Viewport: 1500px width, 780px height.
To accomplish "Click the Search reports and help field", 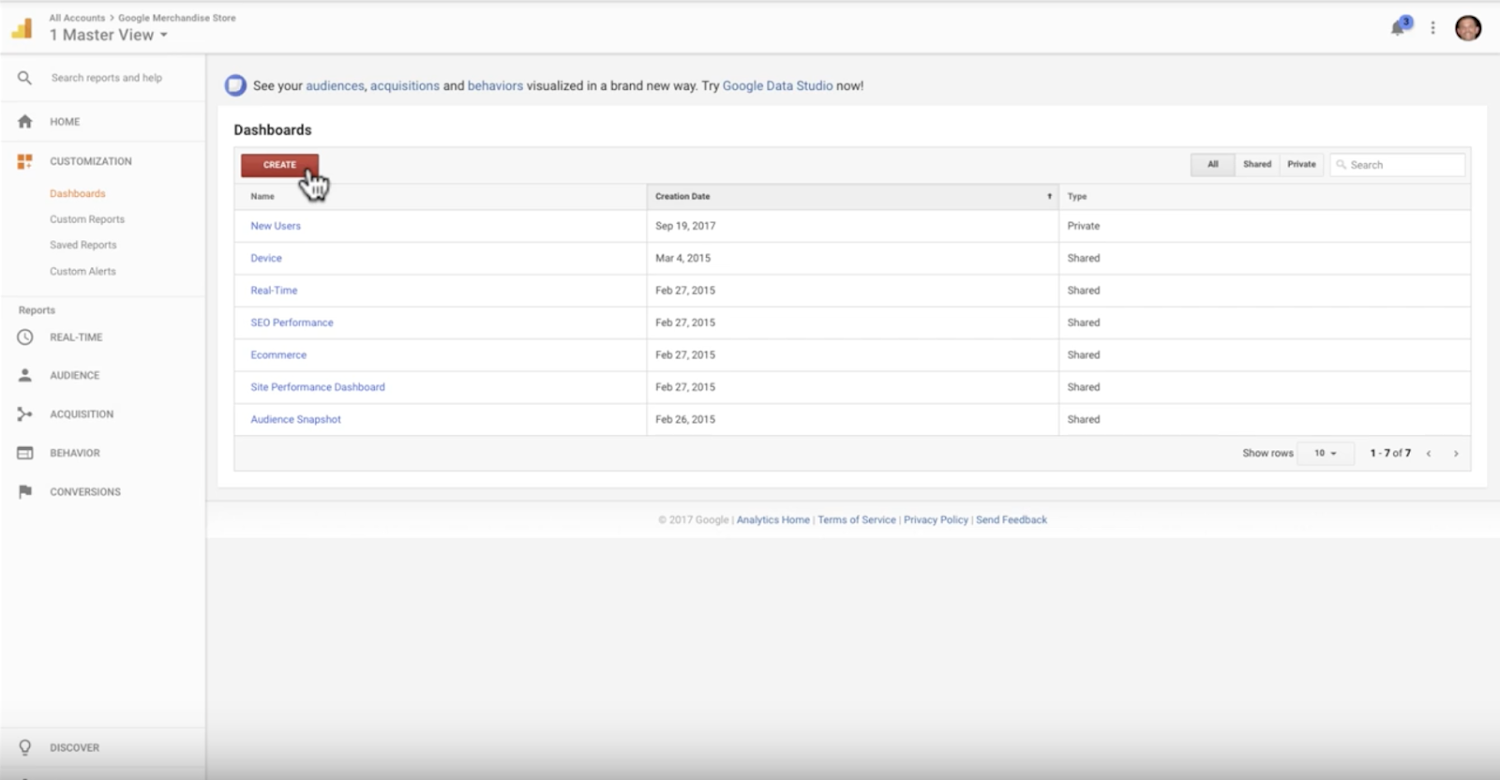I will coord(107,78).
